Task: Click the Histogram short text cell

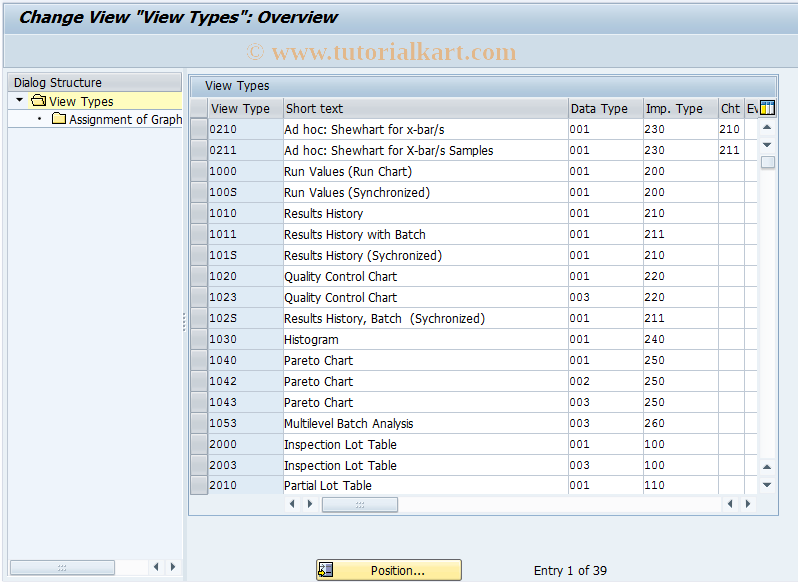Action: click(425, 339)
